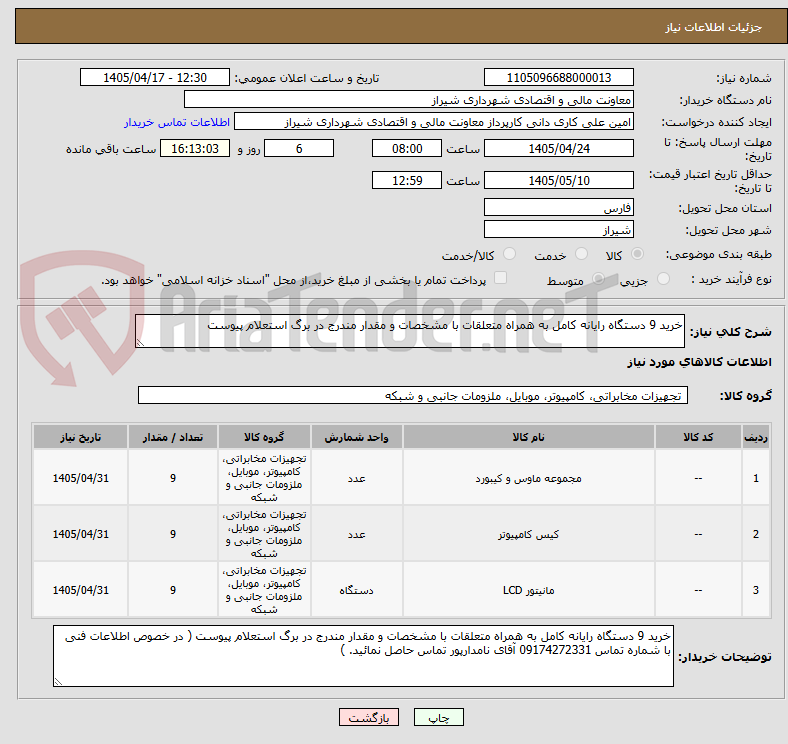This screenshot has height=744, width=788.
Task: Click the unit cell دستگاه in row 3
Action: pyautogui.click(x=356, y=590)
